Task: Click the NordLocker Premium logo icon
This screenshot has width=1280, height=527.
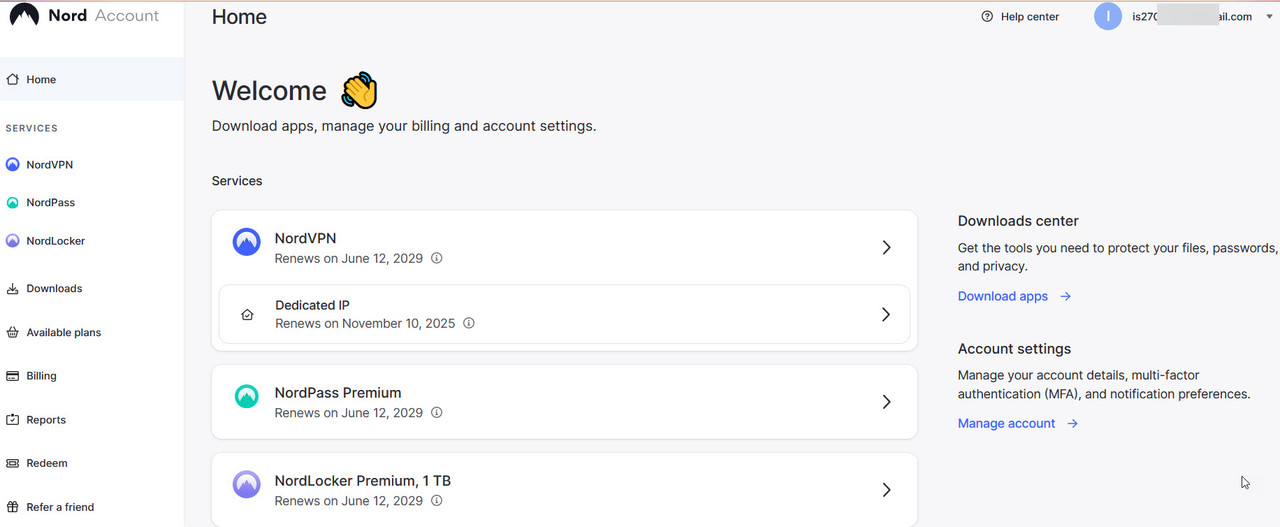Action: 247,485
